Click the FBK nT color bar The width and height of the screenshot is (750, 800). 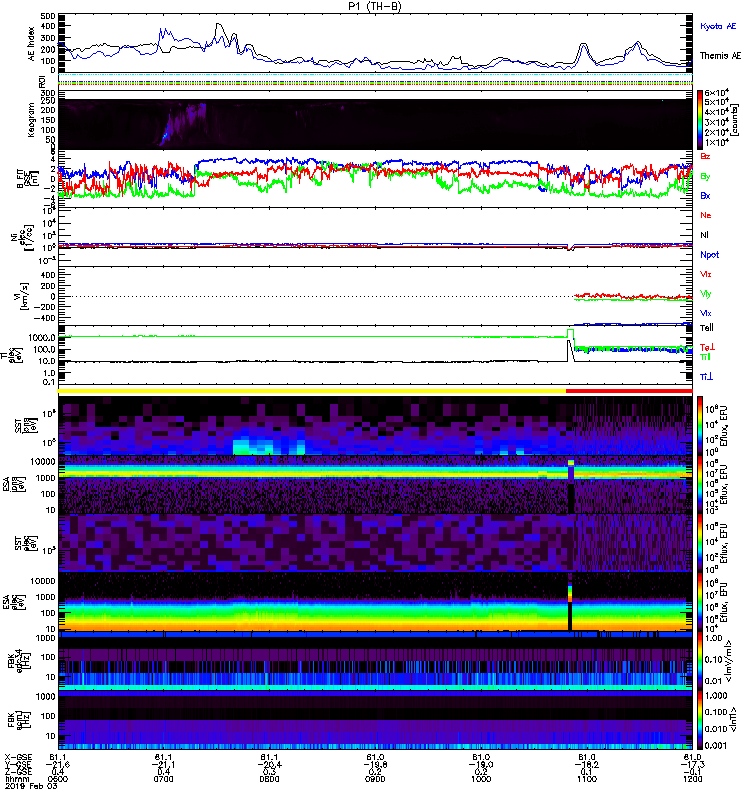coord(700,720)
